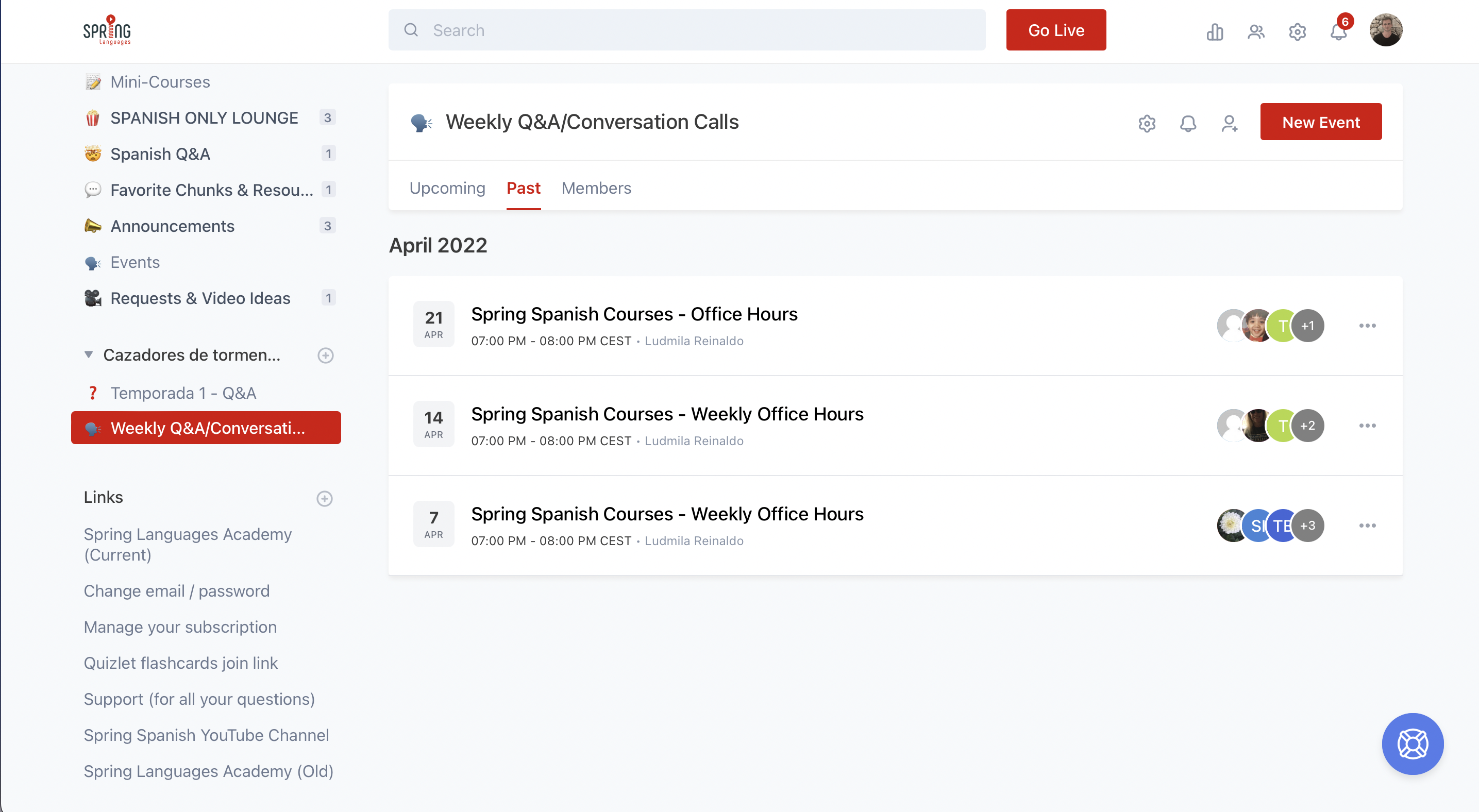Image resolution: width=1479 pixels, height=812 pixels.
Task: Open the 14 APR Weekly Office Hours event
Action: coord(667,414)
